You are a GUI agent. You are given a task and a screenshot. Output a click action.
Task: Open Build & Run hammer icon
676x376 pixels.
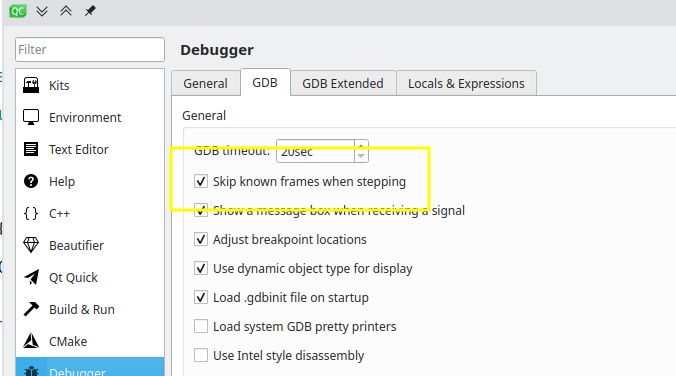point(31,309)
